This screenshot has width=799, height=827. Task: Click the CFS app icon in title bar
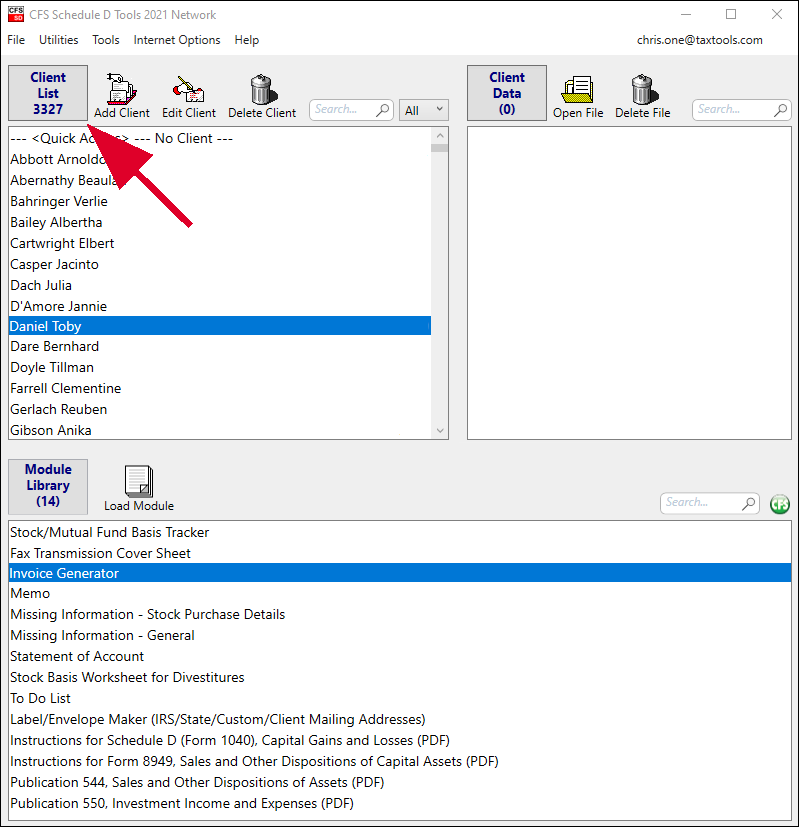click(x=16, y=14)
